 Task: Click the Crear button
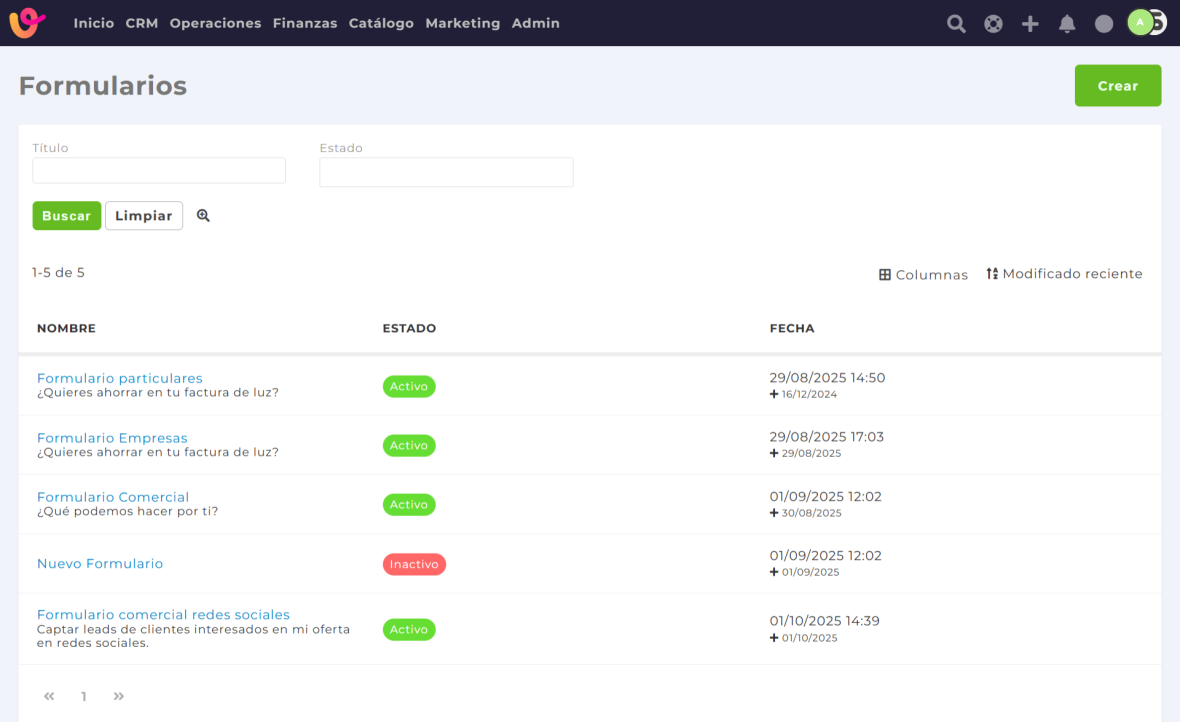(1117, 86)
